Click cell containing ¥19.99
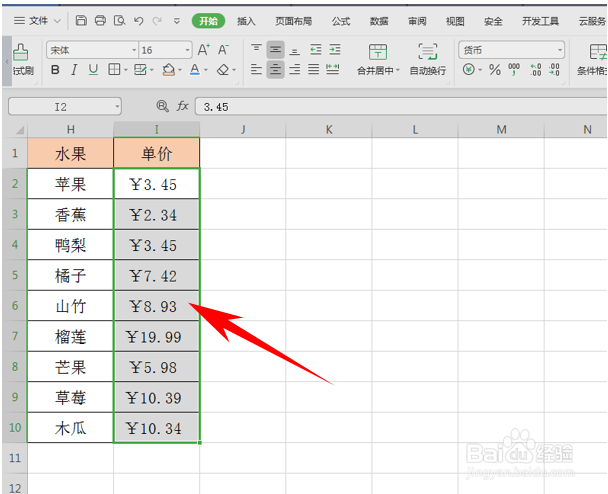The height and width of the screenshot is (494, 608). [x=157, y=337]
